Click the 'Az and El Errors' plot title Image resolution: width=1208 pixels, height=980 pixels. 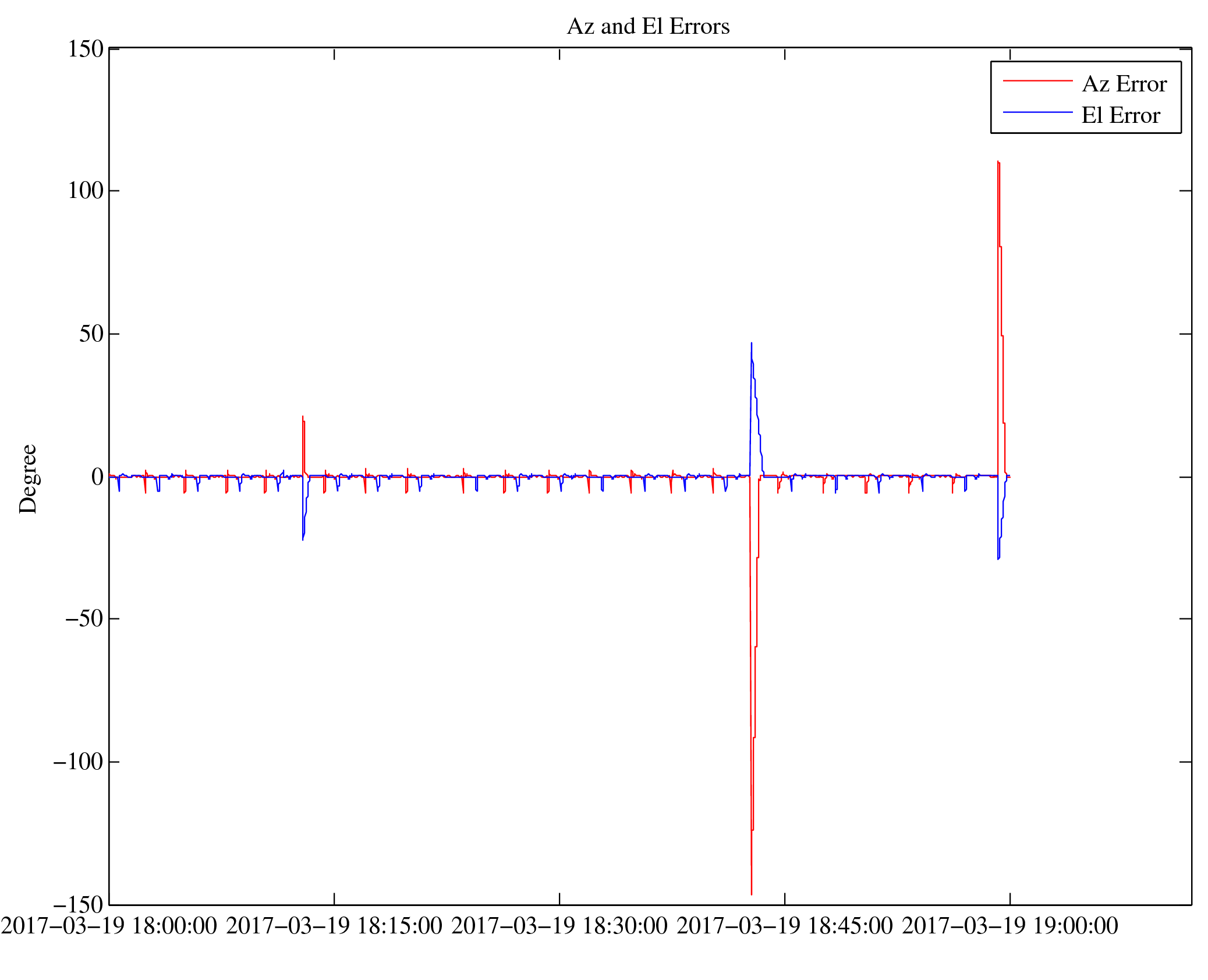tap(648, 27)
